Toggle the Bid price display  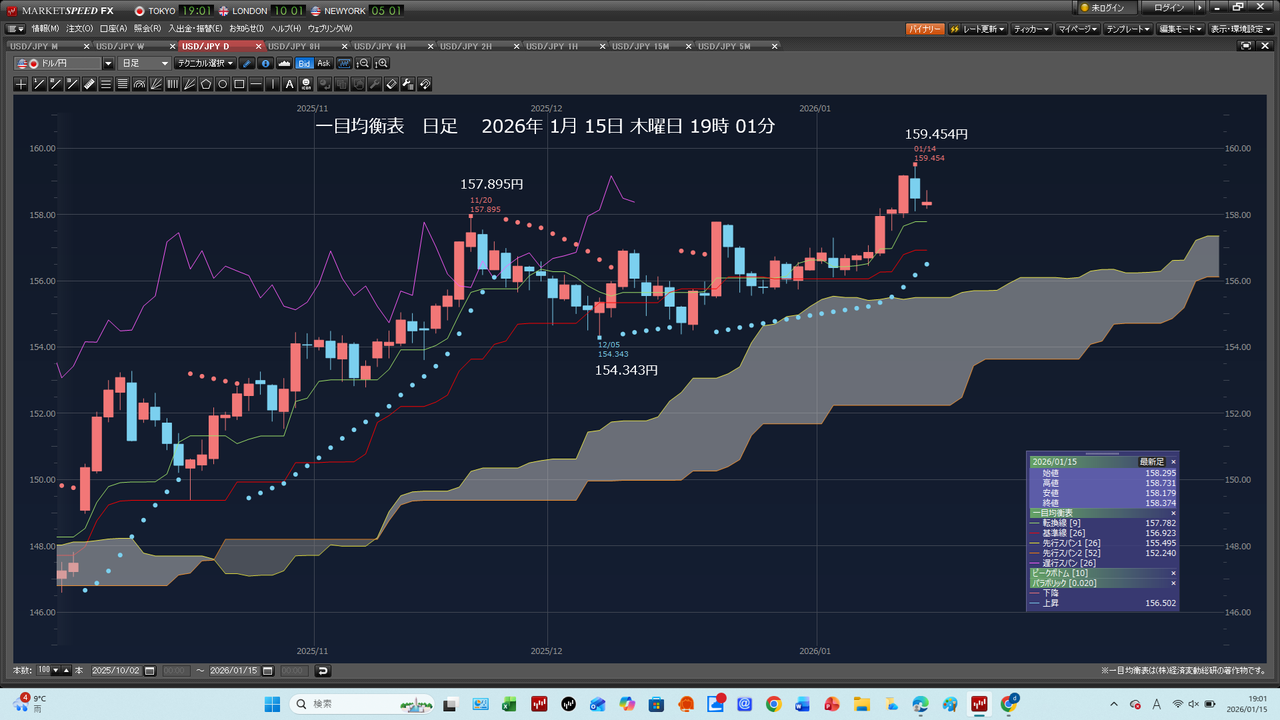[x=304, y=63]
